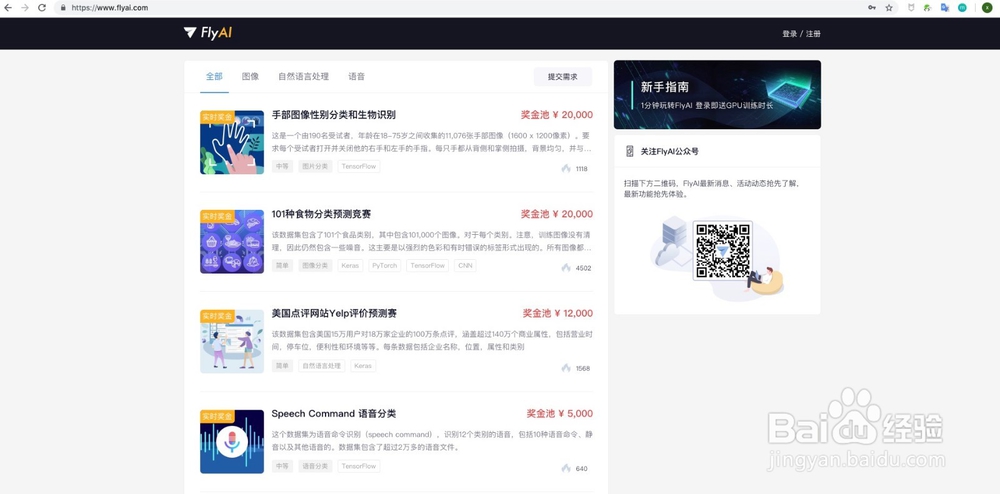Open 美国点评网站Yelp评价预测赛 title
This screenshot has height=494, width=1000.
334,314
